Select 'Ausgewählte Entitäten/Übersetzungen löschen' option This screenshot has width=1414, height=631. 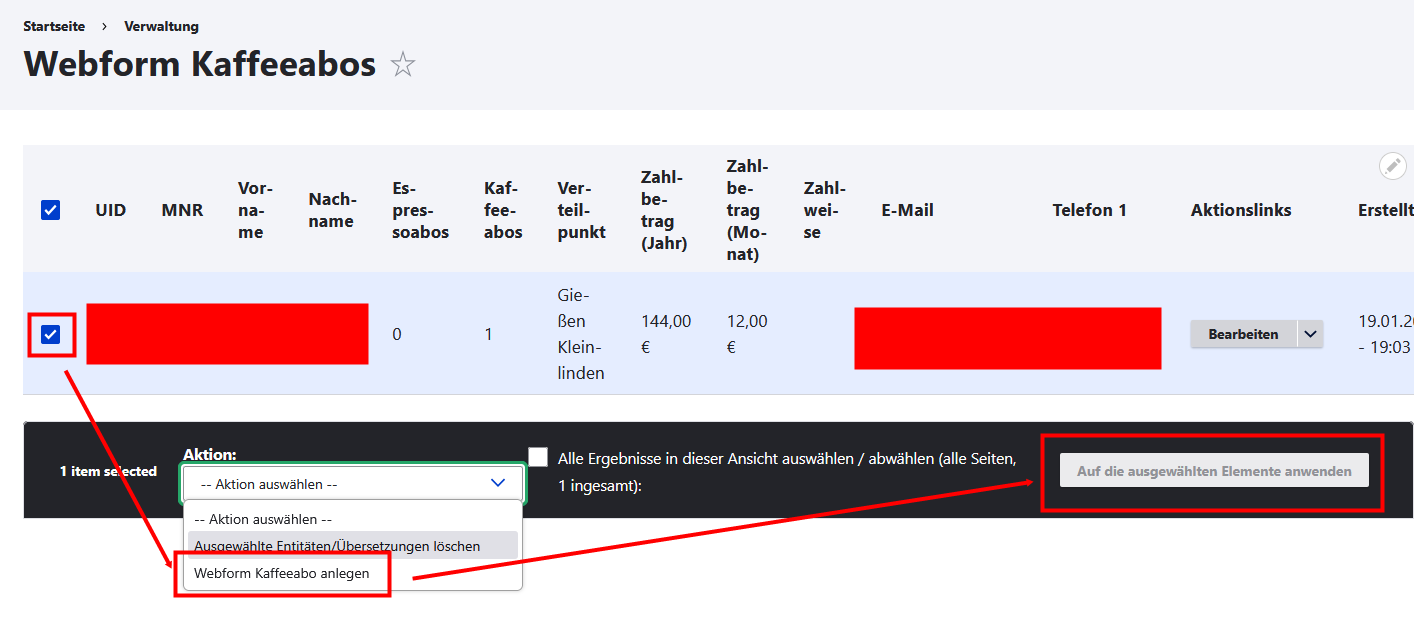(337, 546)
